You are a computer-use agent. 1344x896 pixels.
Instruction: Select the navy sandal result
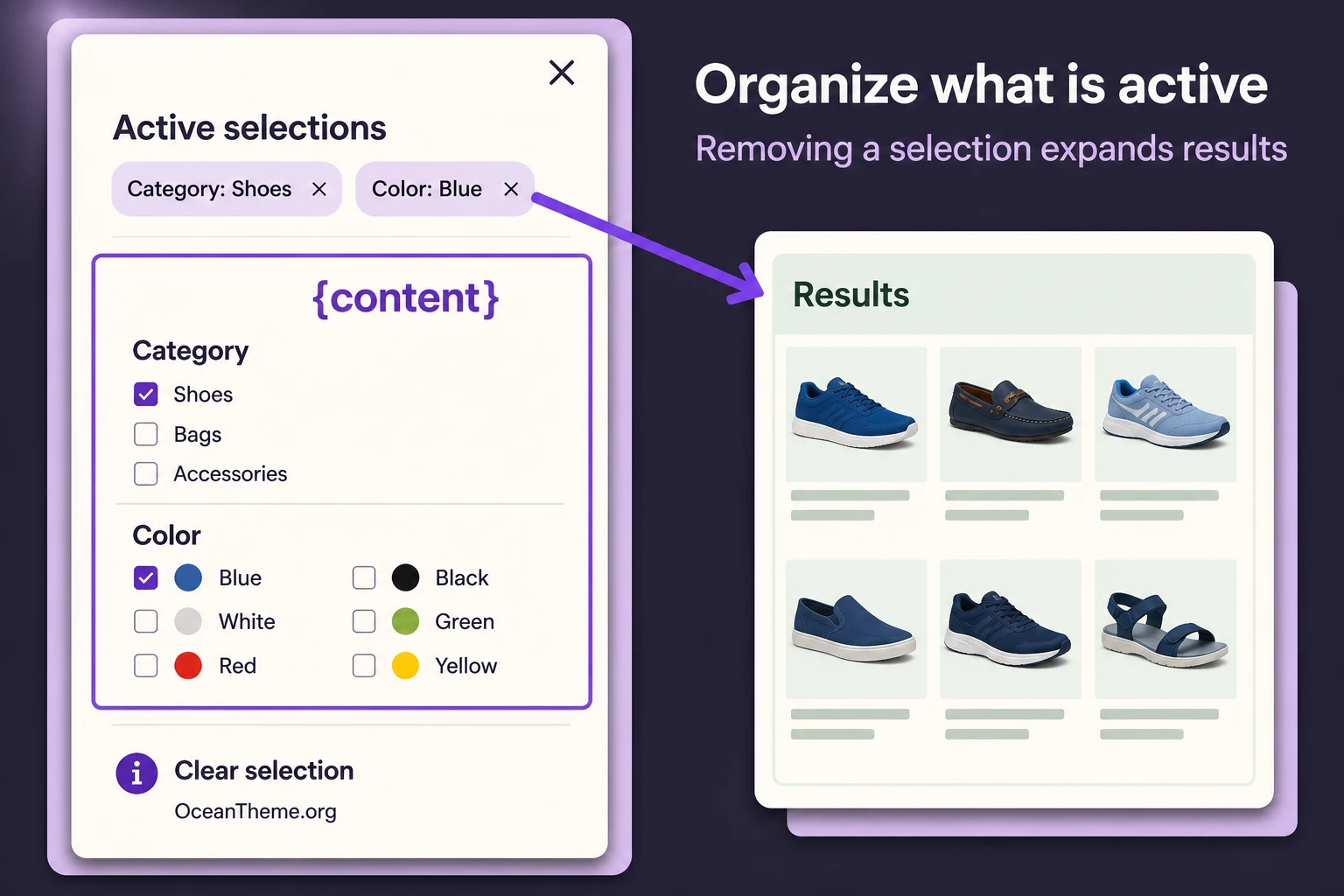coord(1165,629)
